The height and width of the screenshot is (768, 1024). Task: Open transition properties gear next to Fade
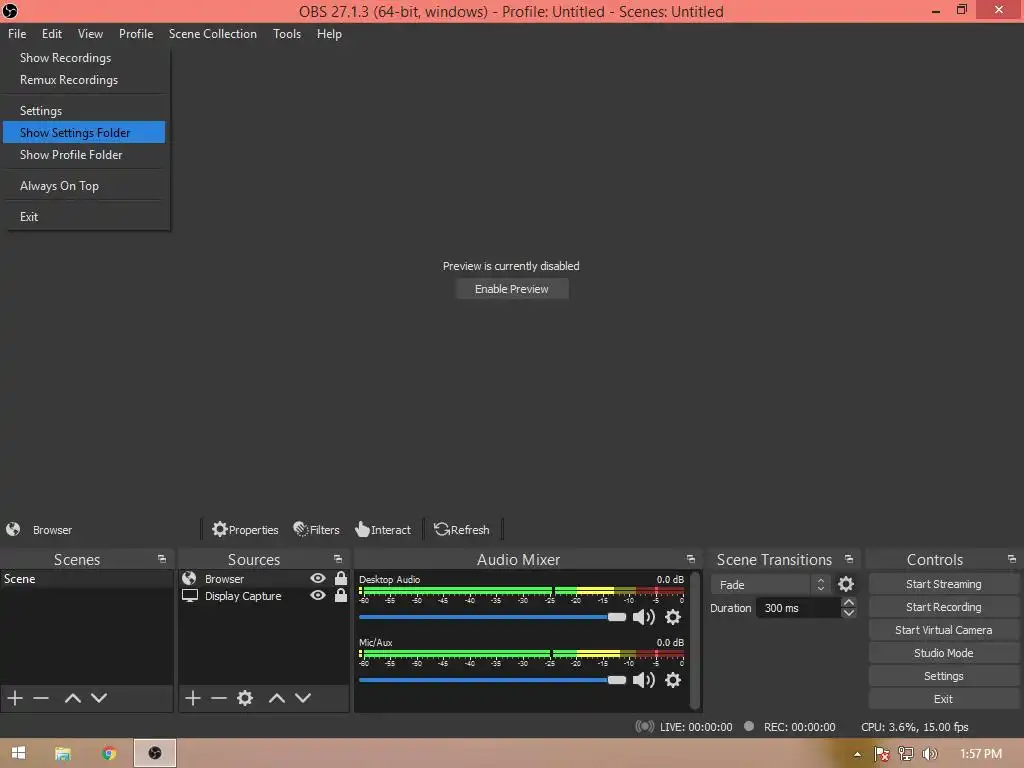pyautogui.click(x=846, y=584)
